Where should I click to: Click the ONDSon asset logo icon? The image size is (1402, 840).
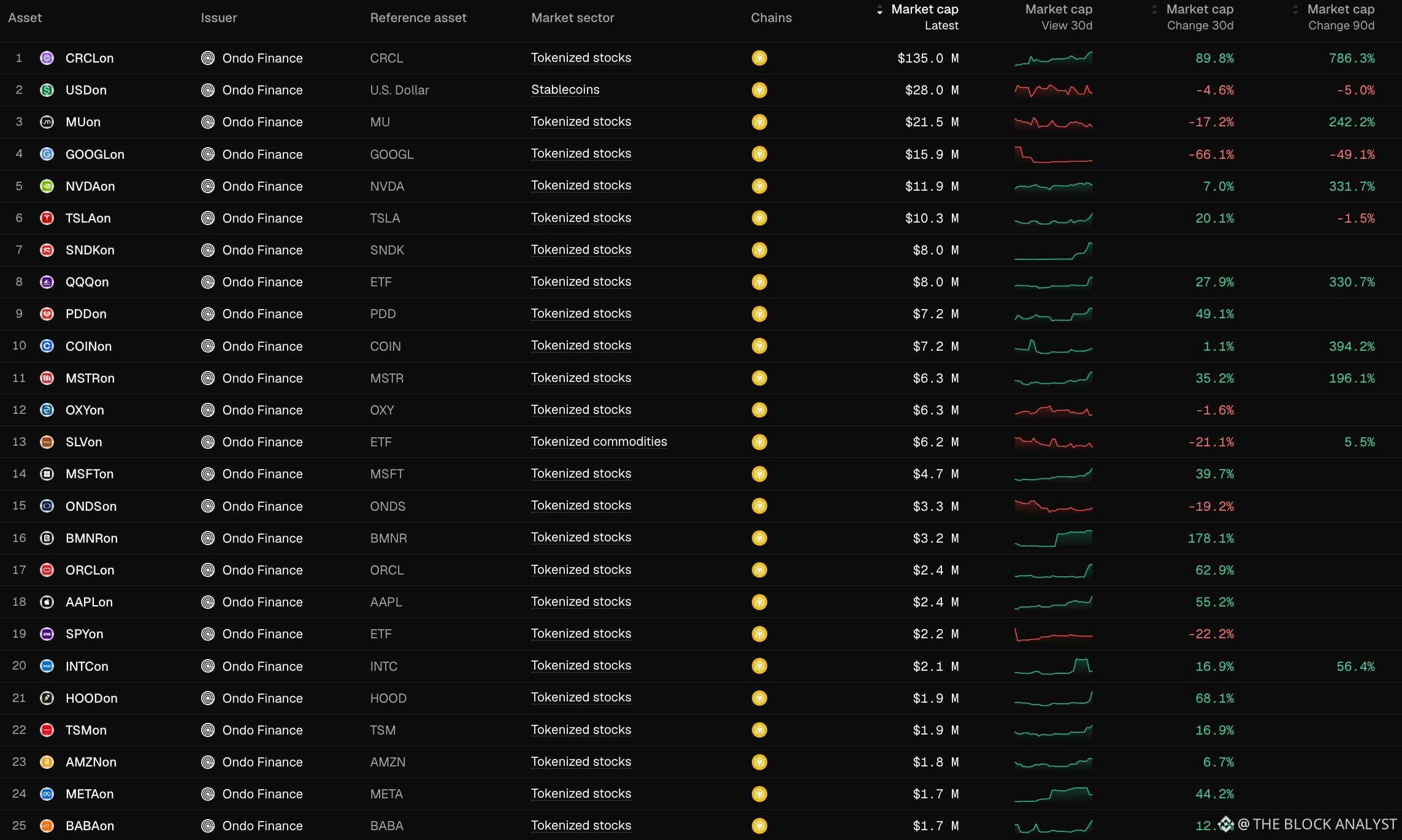click(47, 506)
